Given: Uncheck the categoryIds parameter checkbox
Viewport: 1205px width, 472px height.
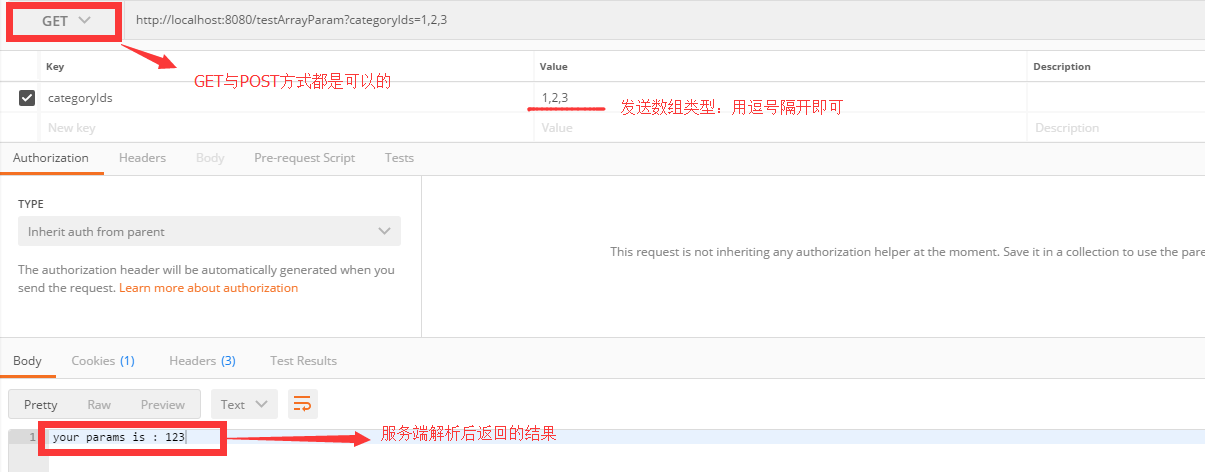Looking at the screenshot, I should (x=27, y=98).
